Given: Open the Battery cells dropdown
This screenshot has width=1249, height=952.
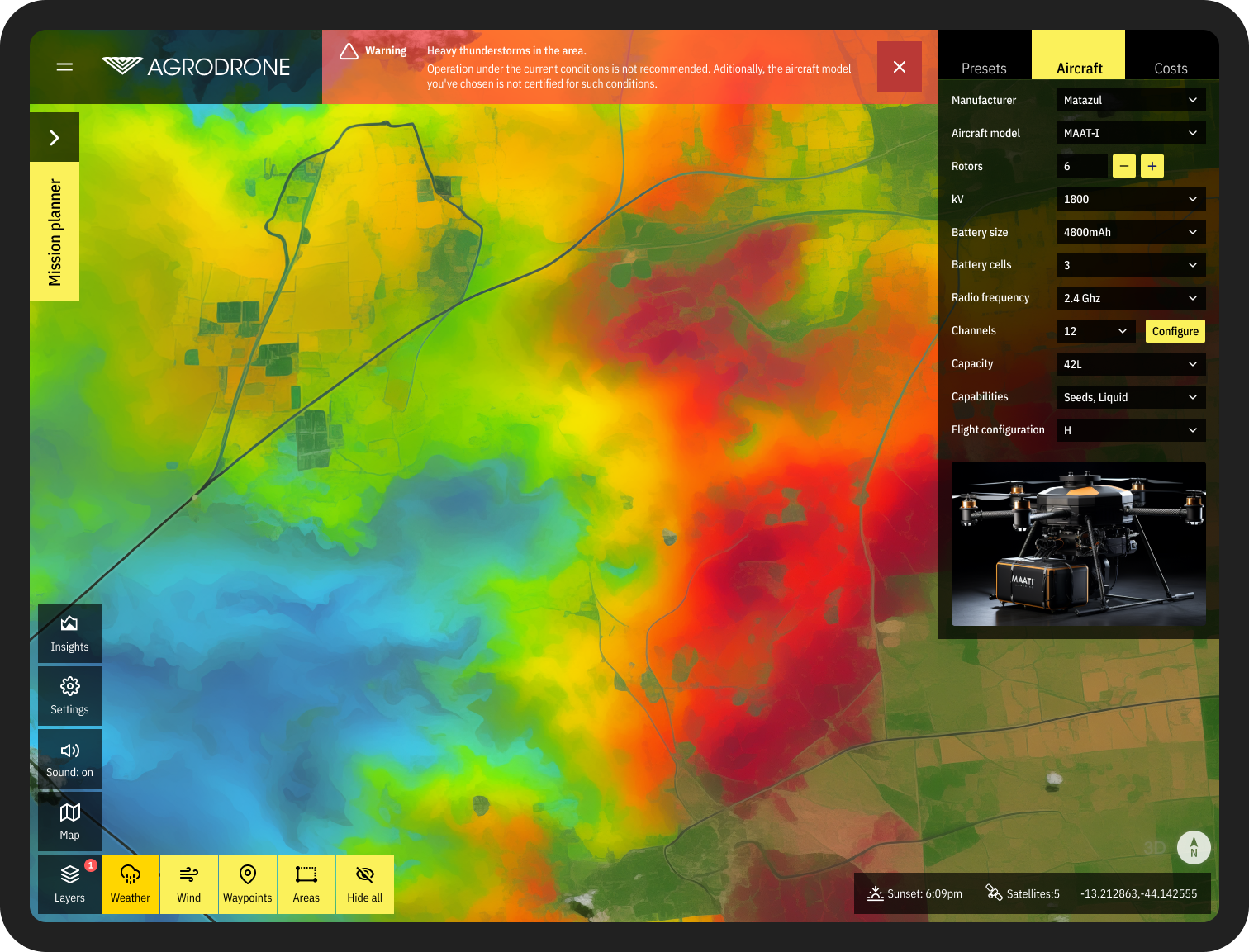Looking at the screenshot, I should pyautogui.click(x=1131, y=265).
